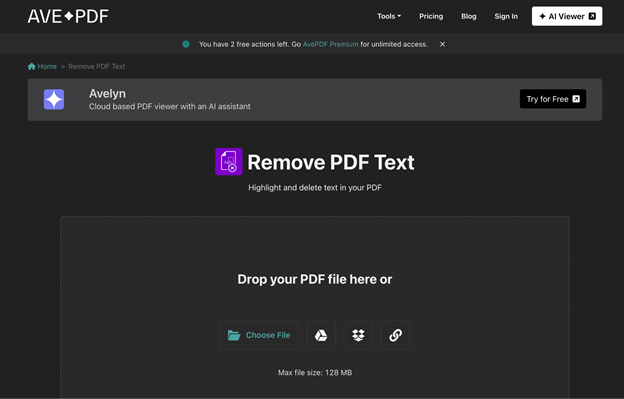Import a file from Google Drive

click(321, 335)
